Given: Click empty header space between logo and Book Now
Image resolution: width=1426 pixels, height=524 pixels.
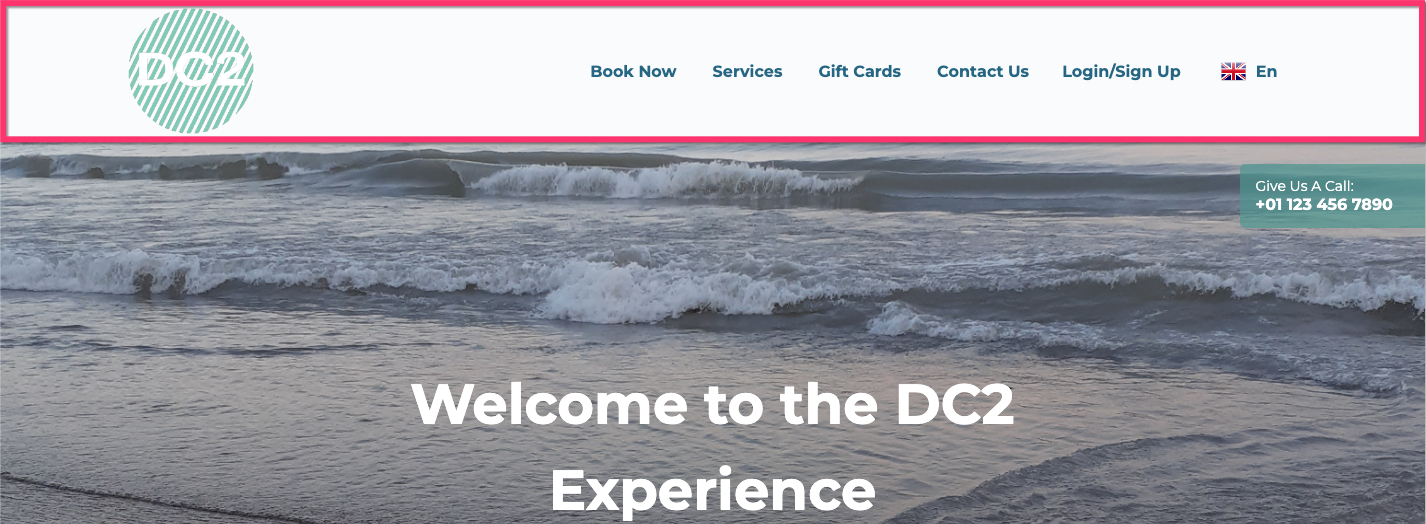Looking at the screenshot, I should pyautogui.click(x=420, y=72).
